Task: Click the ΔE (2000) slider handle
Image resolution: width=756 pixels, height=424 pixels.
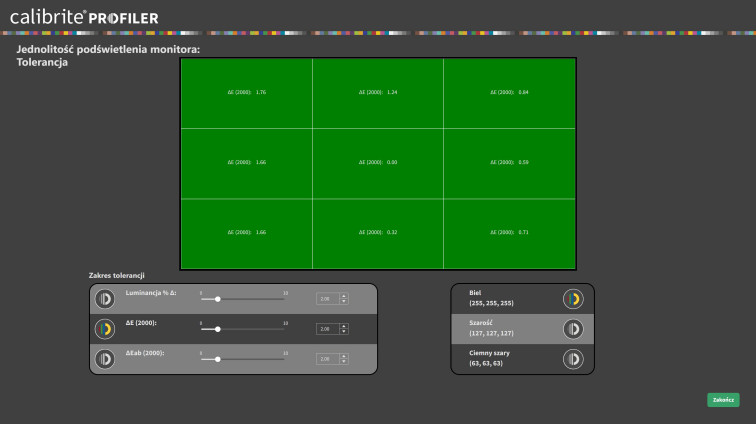Action: click(218, 329)
